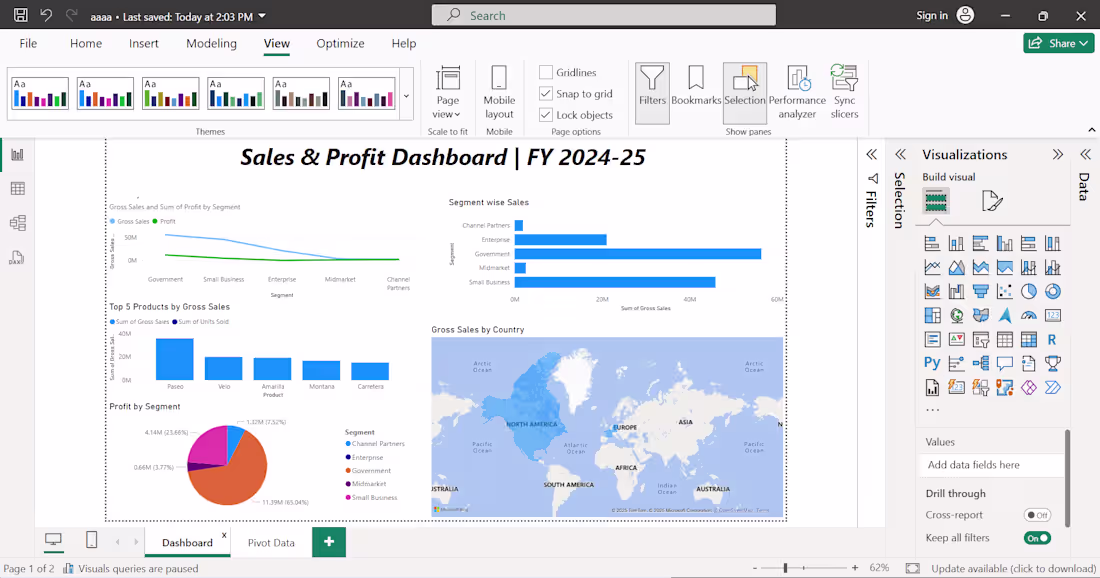Select the R script visual icon
Screen dimensions: 1100x578
pos(1052,338)
